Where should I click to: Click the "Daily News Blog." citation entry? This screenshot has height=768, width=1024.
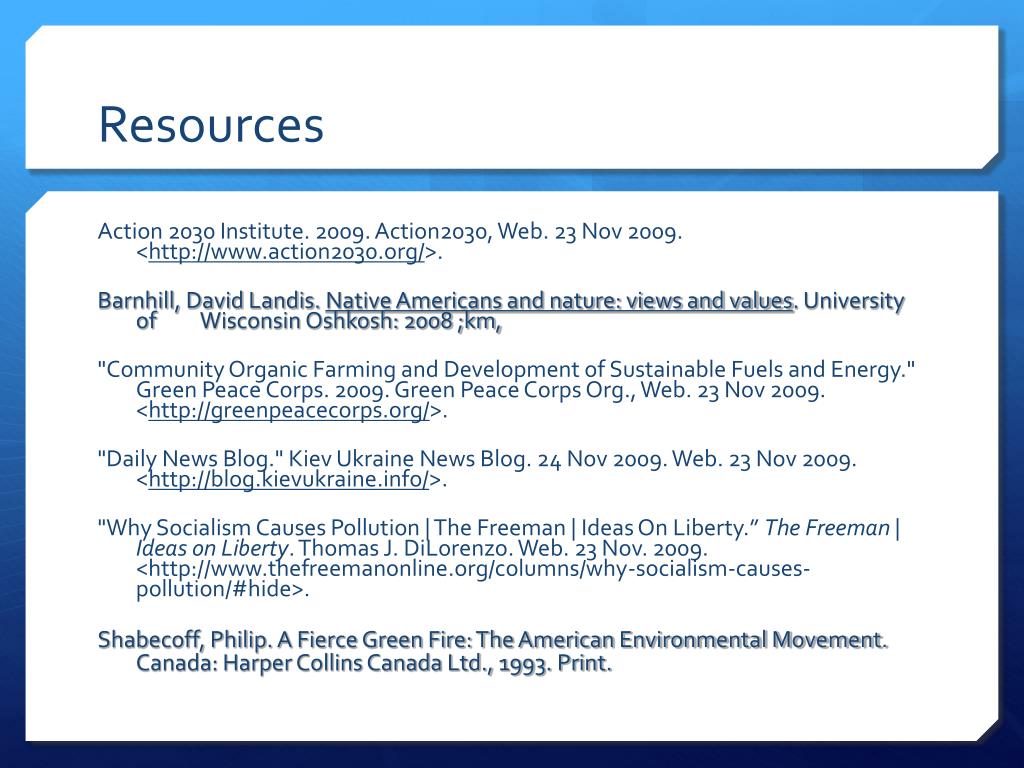190,459
